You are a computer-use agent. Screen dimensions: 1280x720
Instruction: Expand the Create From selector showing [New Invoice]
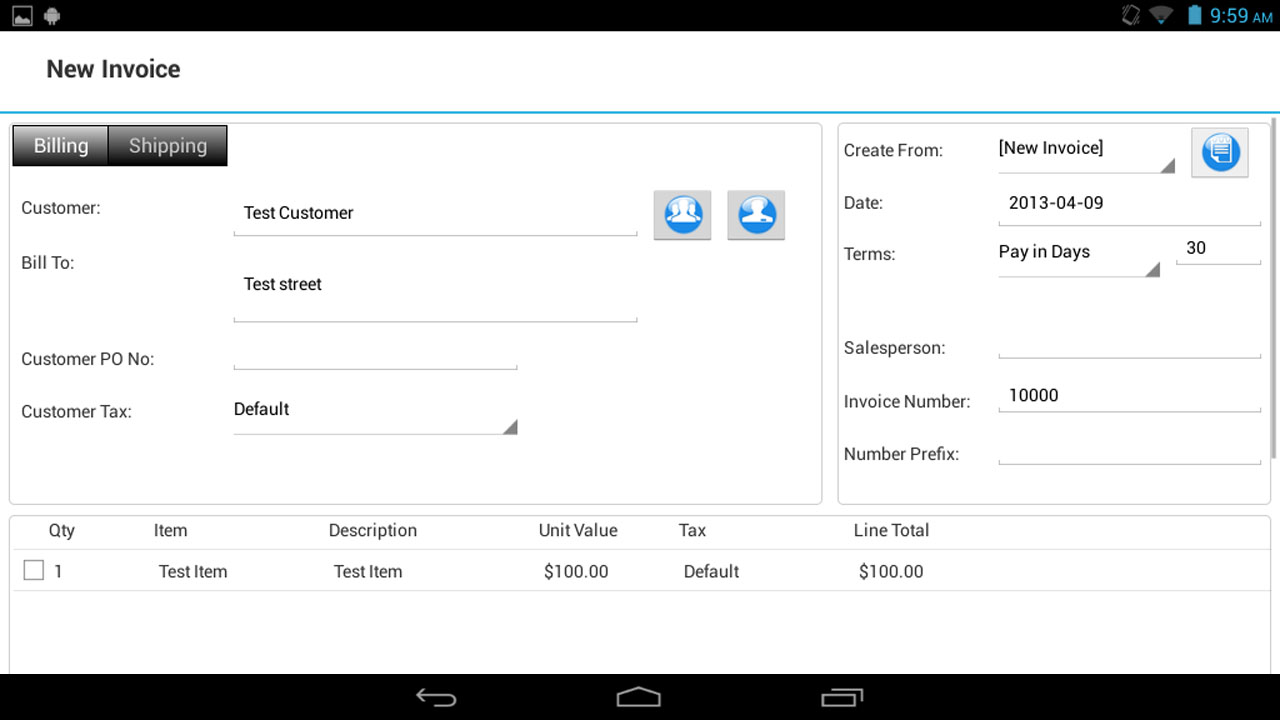(x=1086, y=150)
